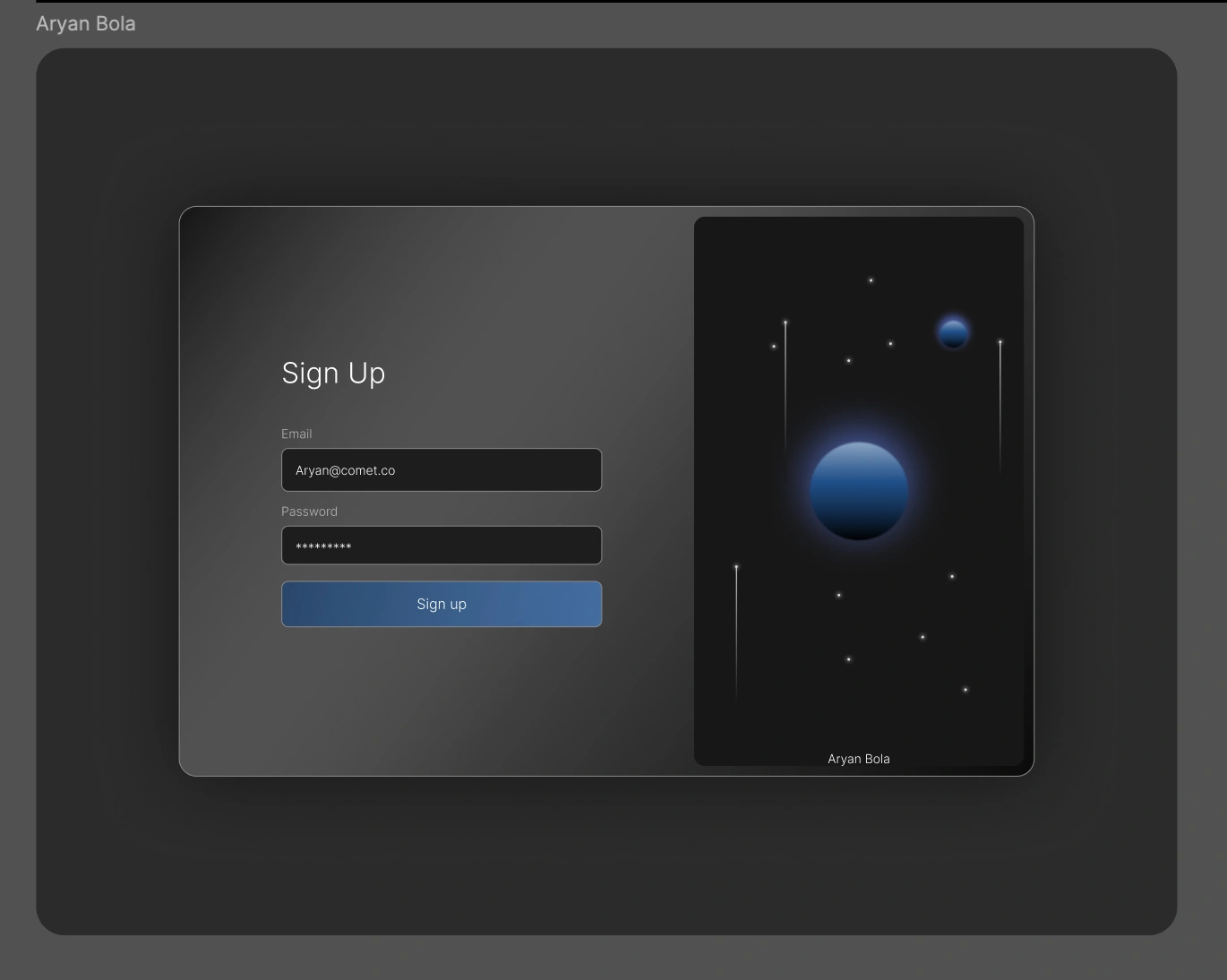Click the 'Password' field label
Image resolution: width=1227 pixels, height=980 pixels.
click(309, 511)
